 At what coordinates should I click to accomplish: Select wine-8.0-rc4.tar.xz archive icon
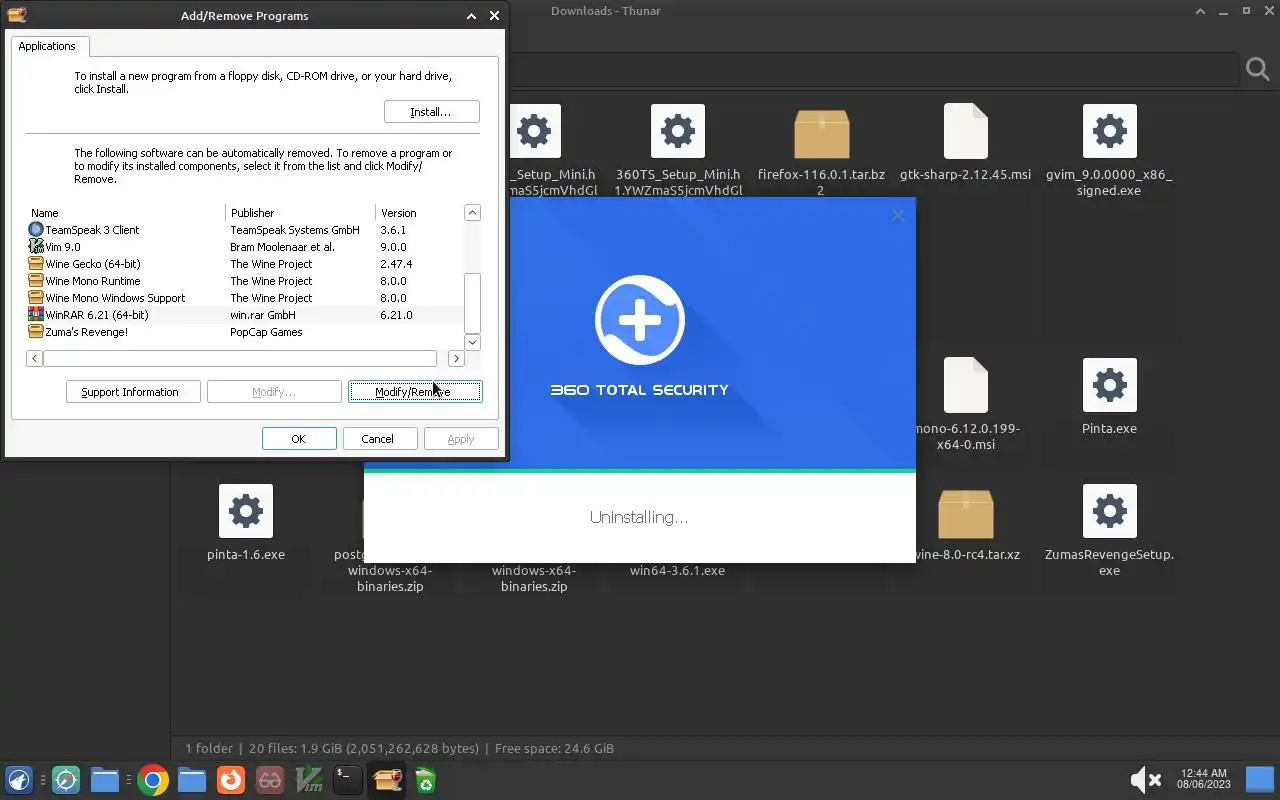tap(965, 512)
